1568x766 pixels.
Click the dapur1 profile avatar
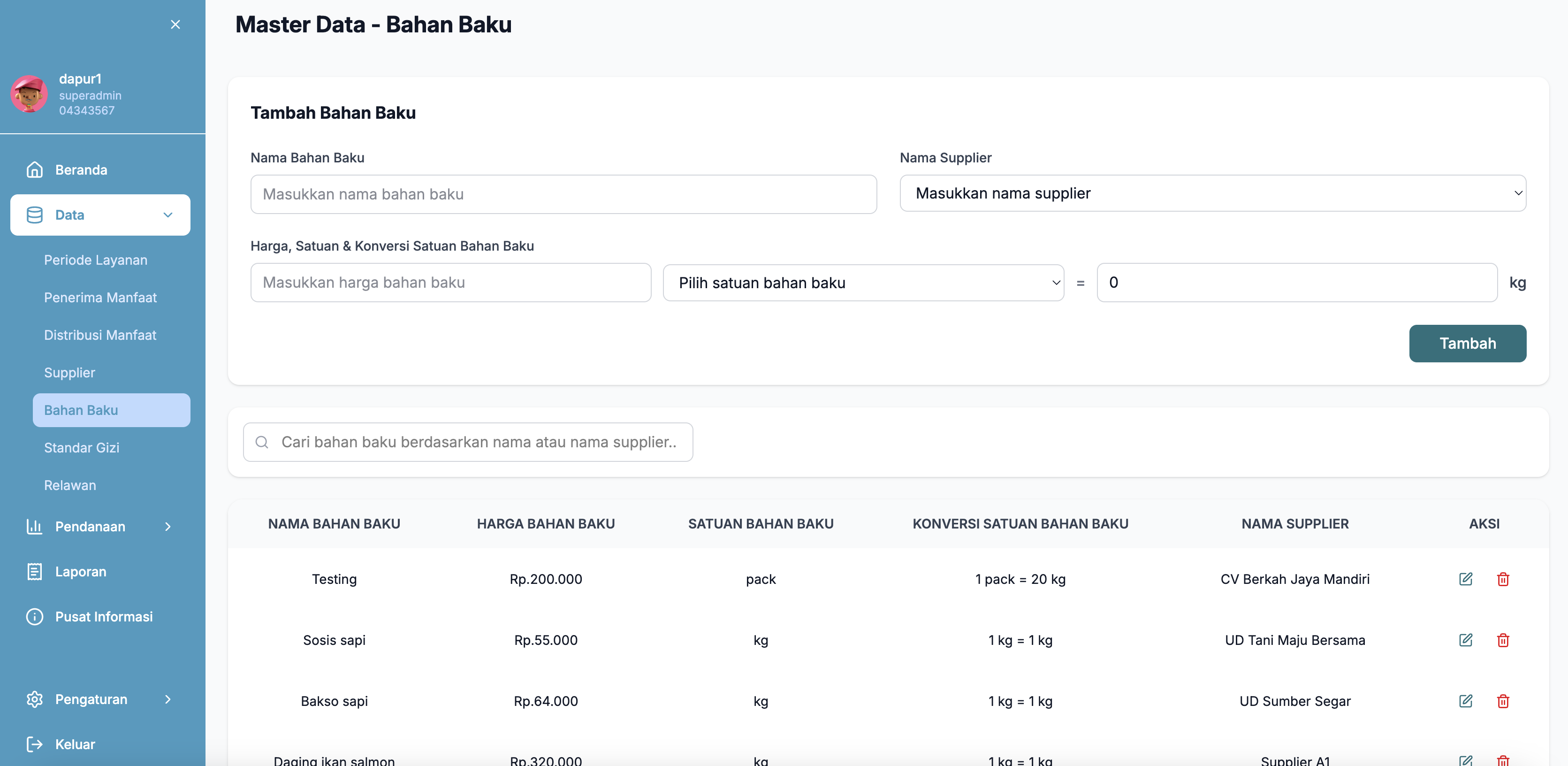[29, 94]
